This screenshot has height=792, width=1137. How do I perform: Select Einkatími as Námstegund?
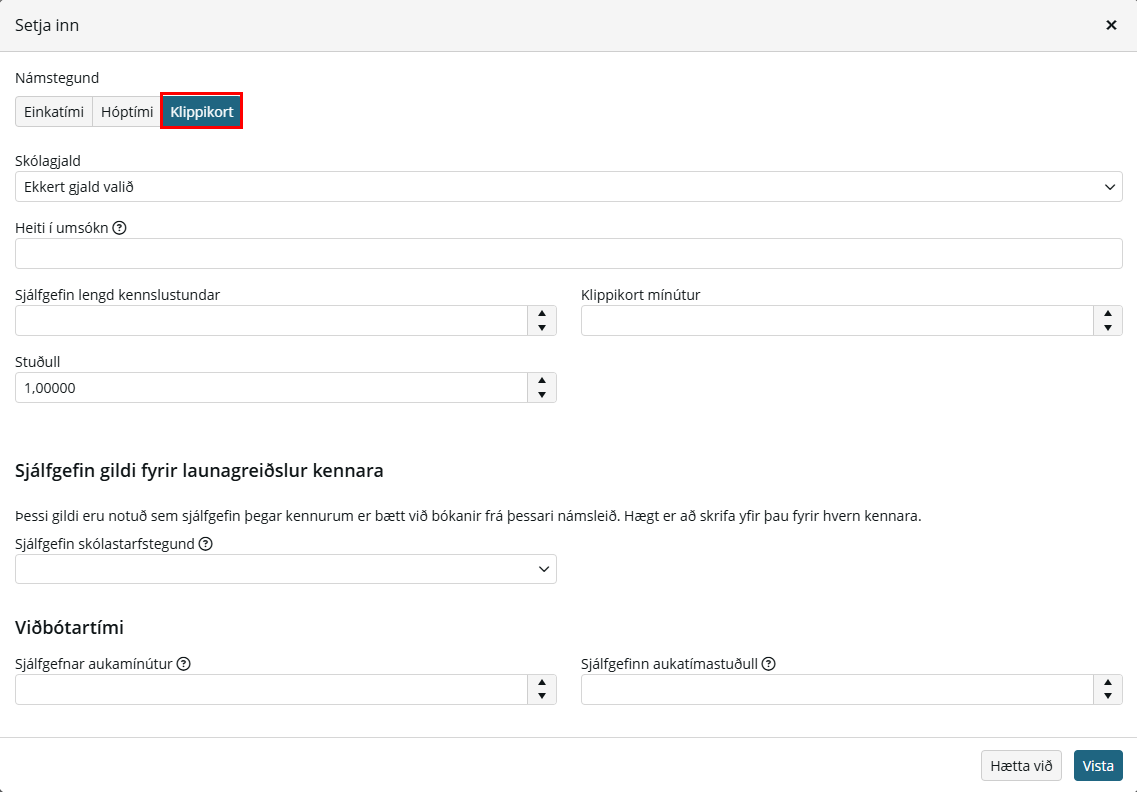coord(54,112)
